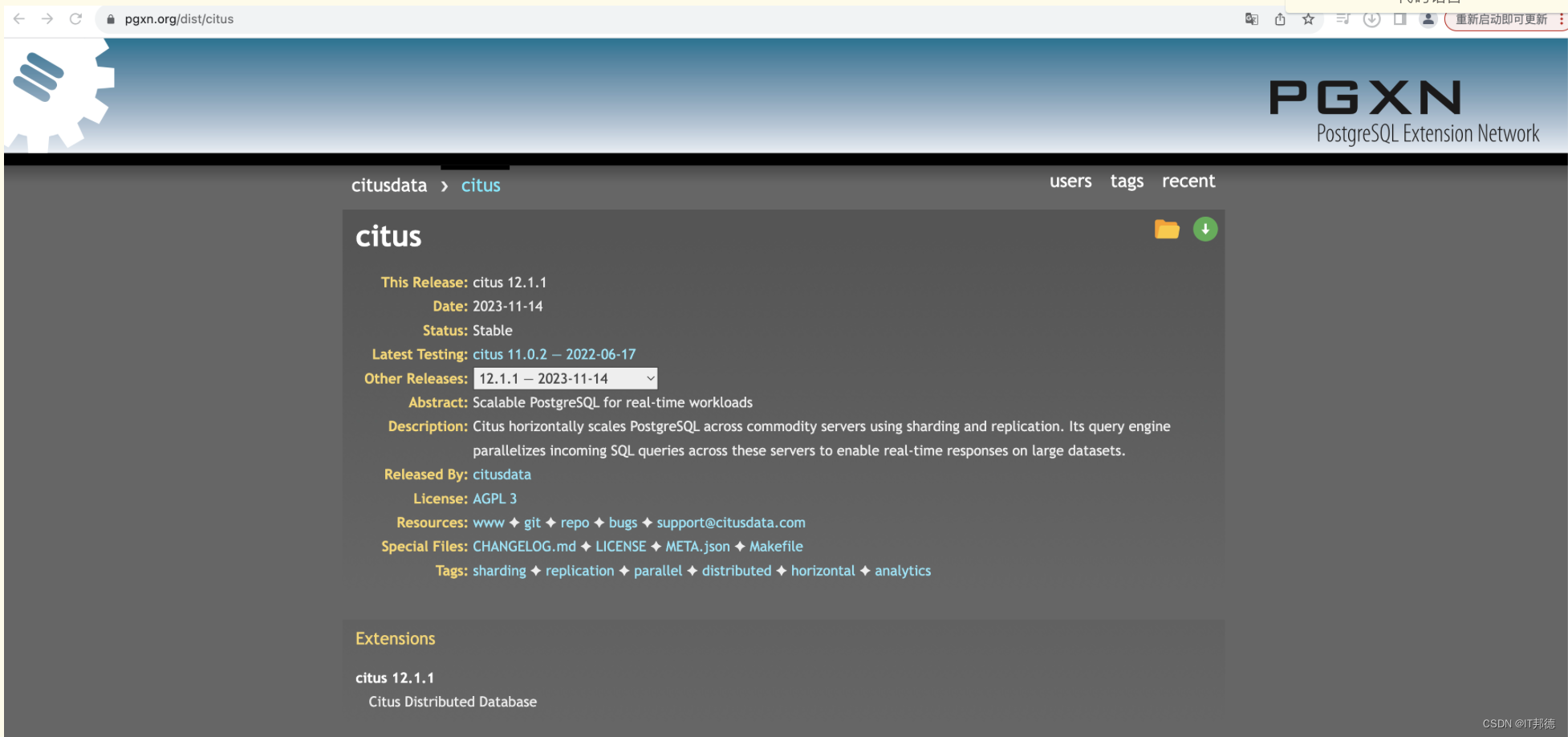Screen dimensions: 1568x737
Task: Click the address bar URL pgxn.org/dist/citus
Action: click(179, 19)
